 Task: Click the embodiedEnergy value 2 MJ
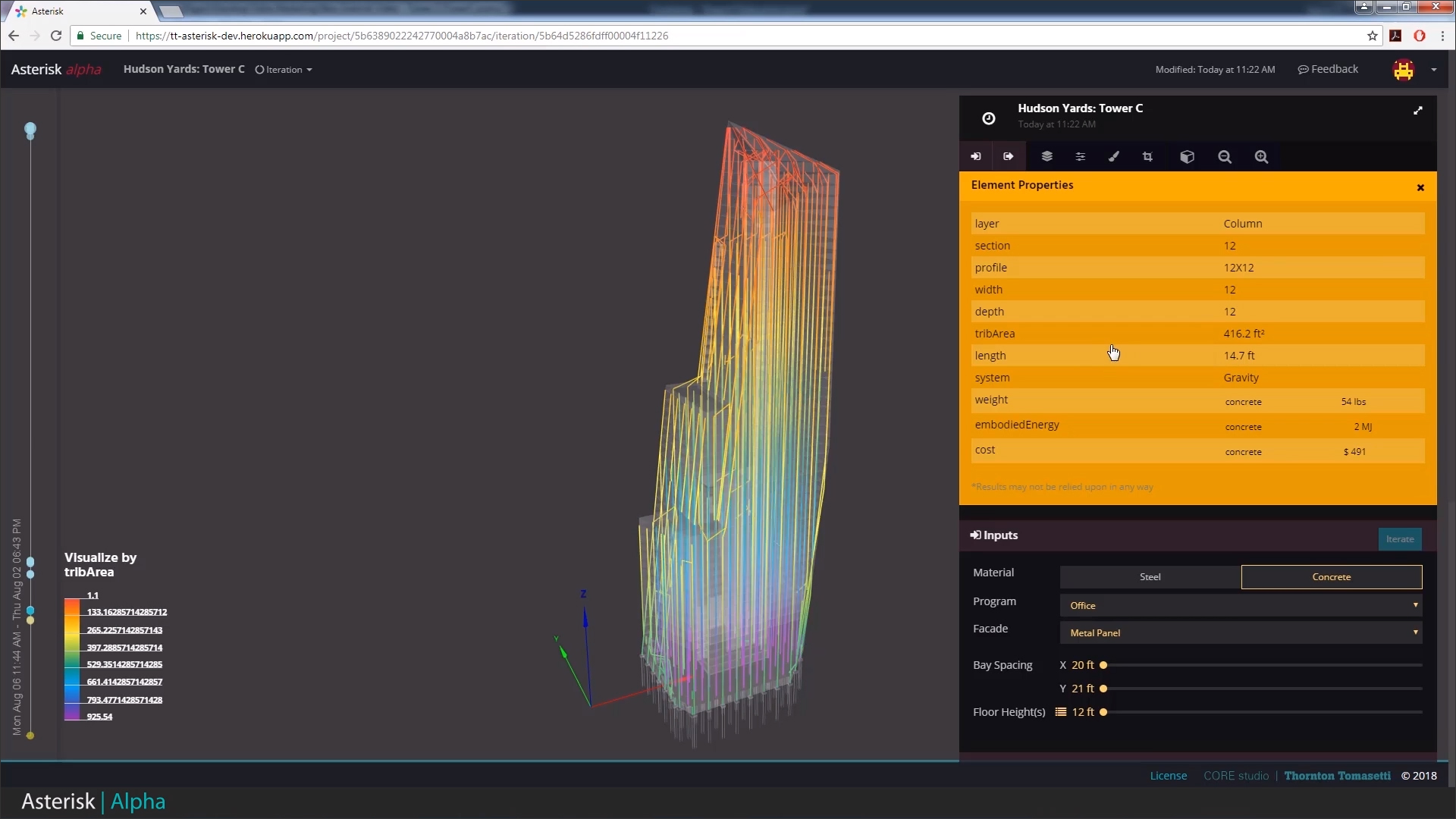pos(1363,427)
